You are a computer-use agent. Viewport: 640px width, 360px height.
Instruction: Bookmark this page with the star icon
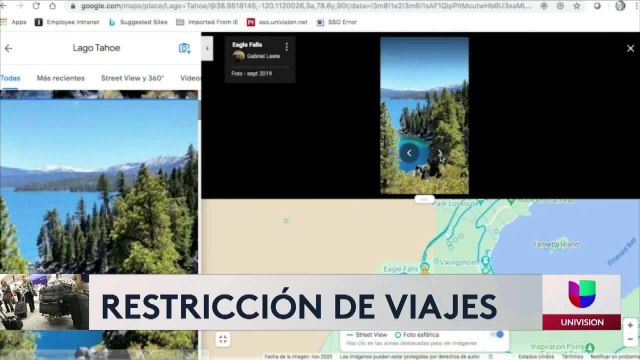[576, 6]
